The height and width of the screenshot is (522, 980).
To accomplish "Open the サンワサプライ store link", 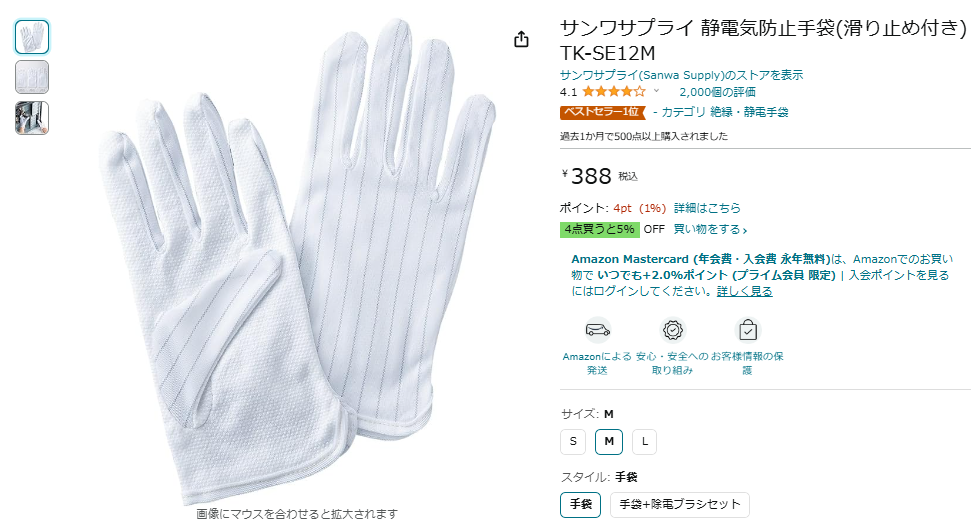I will [681, 75].
